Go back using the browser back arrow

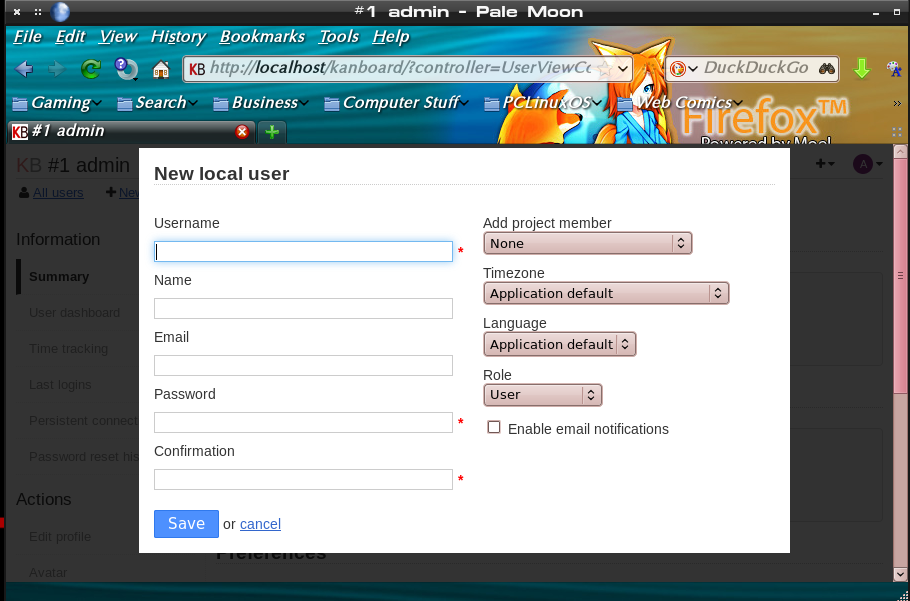(24, 70)
